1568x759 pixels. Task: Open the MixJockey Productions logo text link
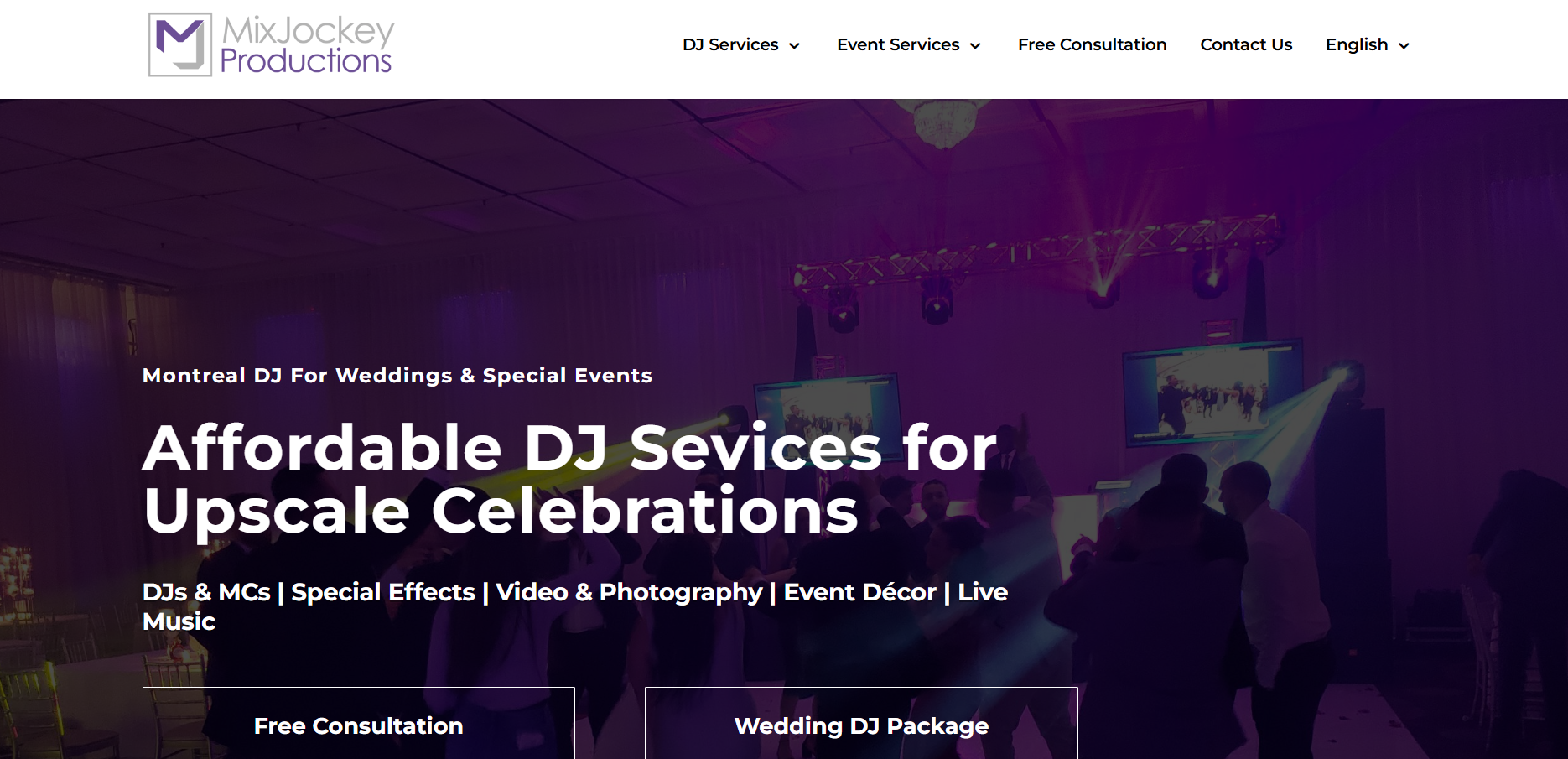pyautogui.click(x=307, y=45)
